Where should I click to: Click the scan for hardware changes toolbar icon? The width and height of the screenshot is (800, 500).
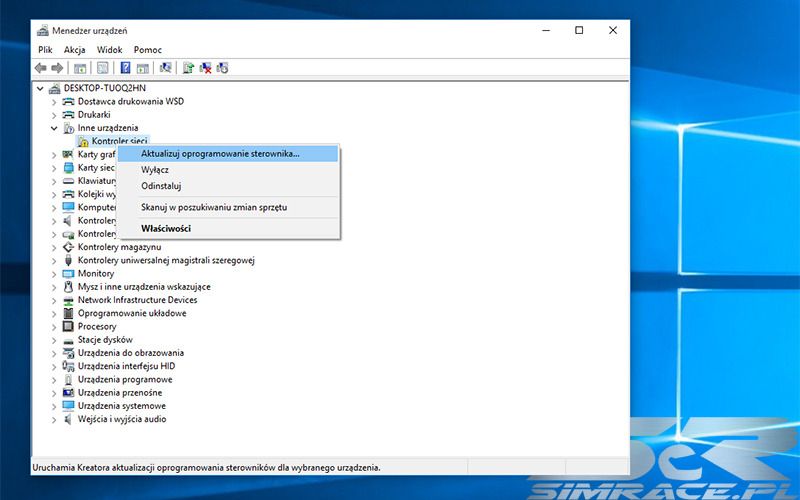point(165,68)
